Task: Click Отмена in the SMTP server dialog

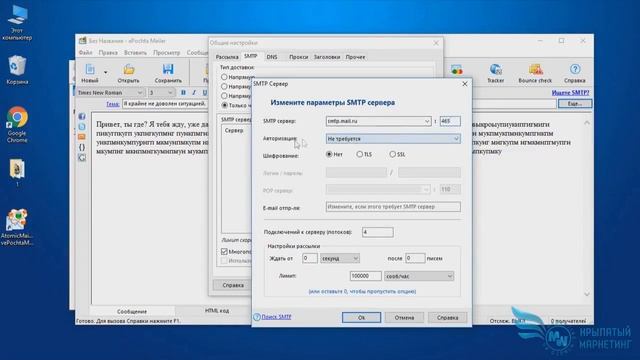Action: click(x=404, y=318)
